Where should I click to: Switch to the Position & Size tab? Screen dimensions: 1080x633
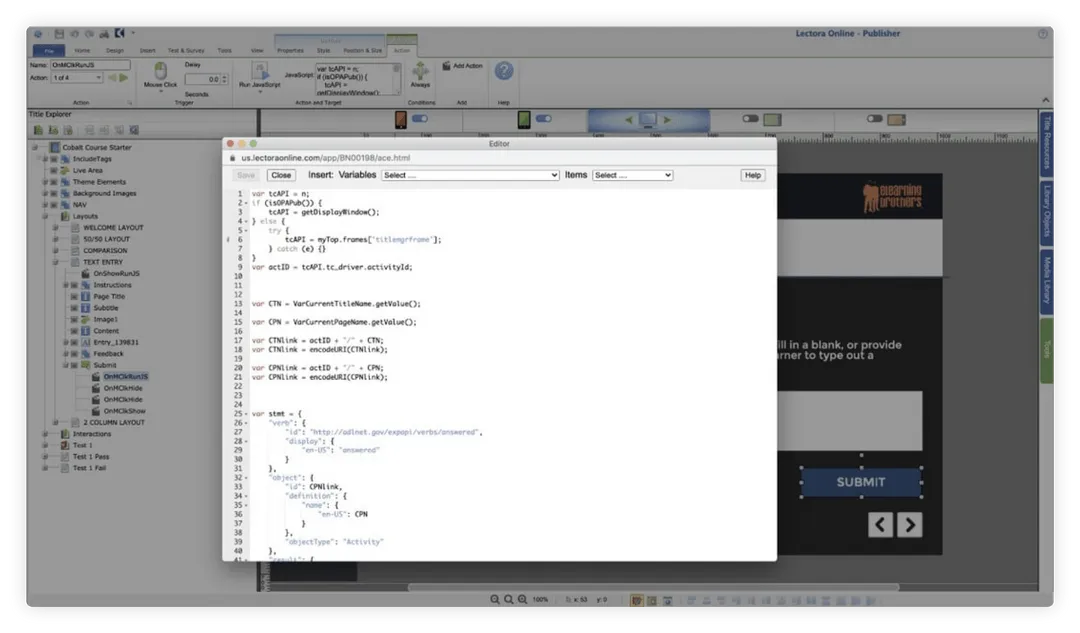click(x=361, y=48)
